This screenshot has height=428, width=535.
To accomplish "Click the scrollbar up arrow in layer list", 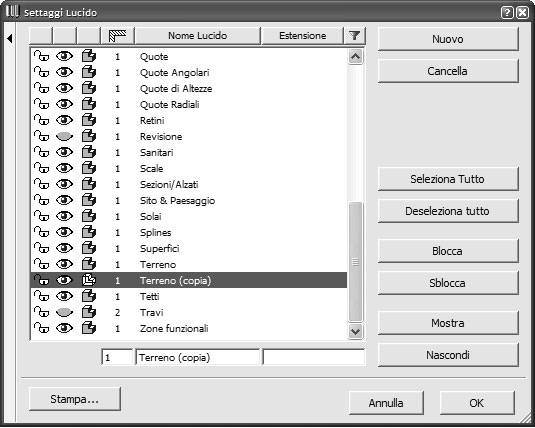I will click(355, 56).
